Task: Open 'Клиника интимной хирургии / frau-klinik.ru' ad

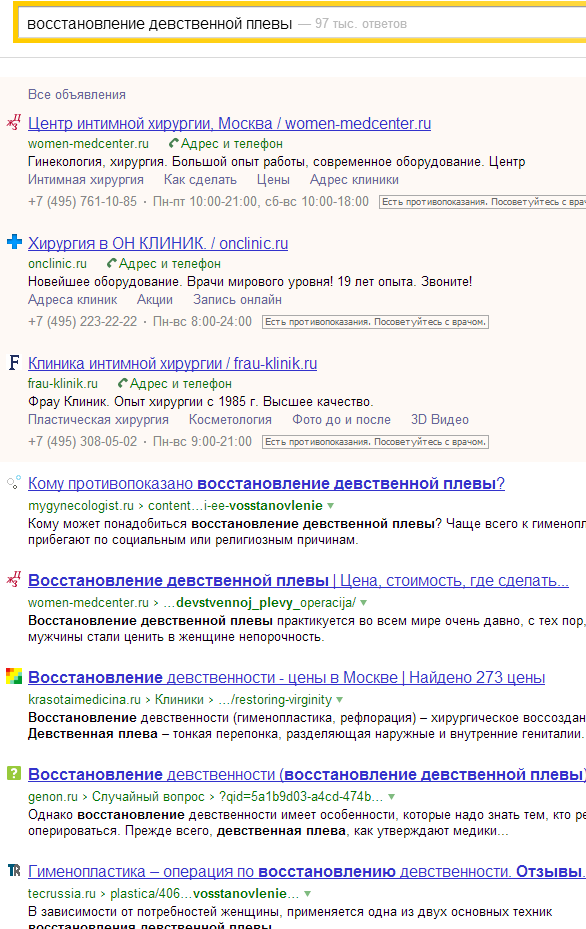Action: [x=172, y=363]
